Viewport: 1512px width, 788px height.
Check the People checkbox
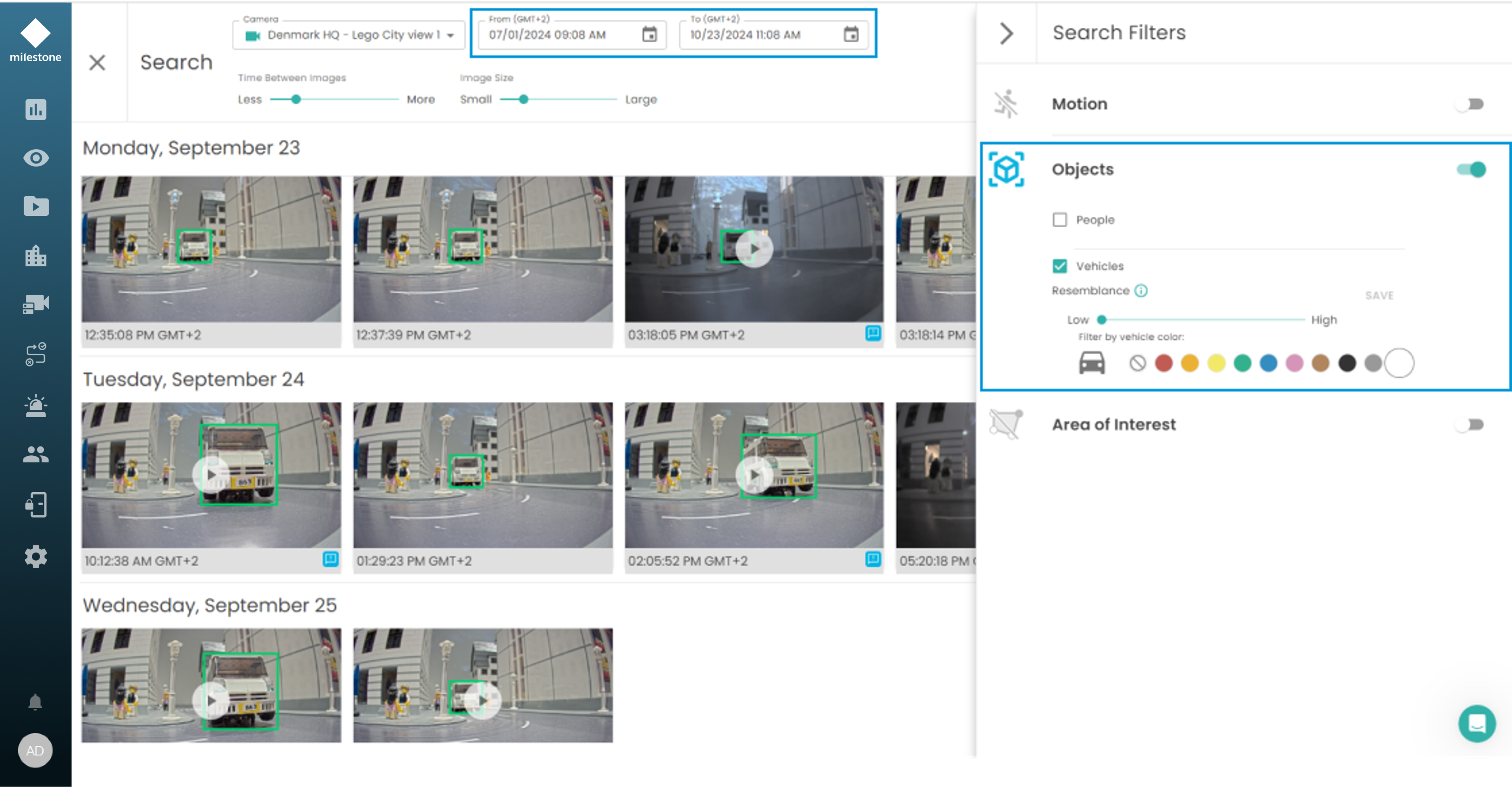[1059, 220]
